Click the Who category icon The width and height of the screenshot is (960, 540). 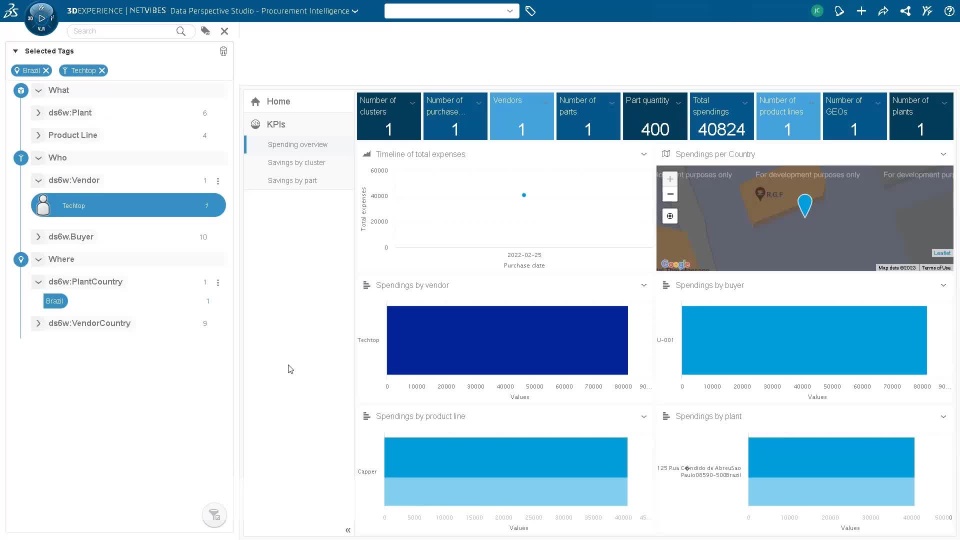[21, 158]
